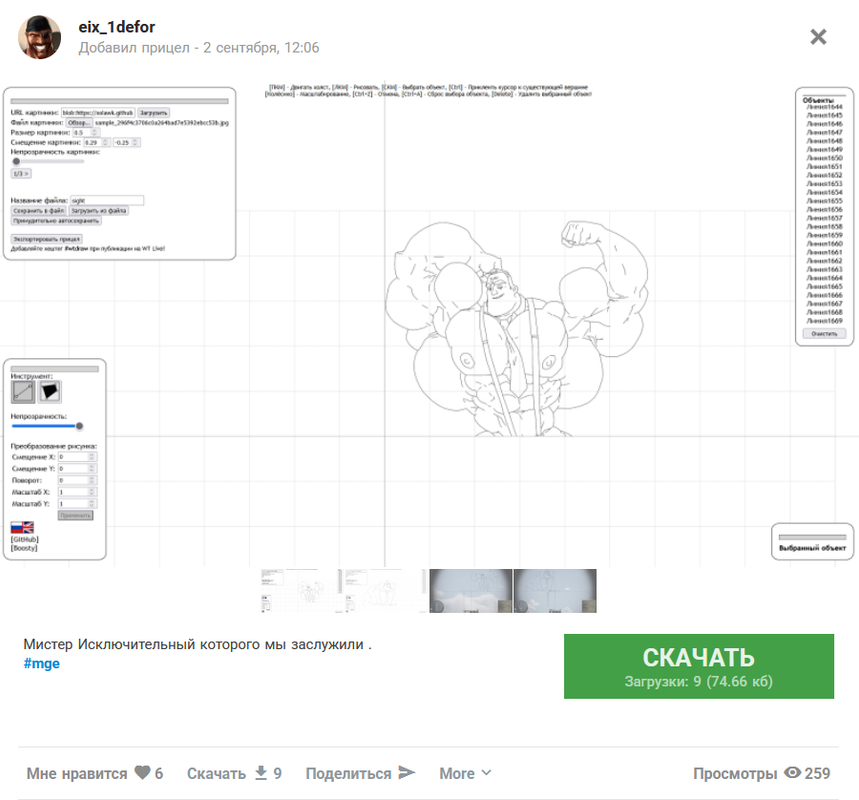Click the Смещение X input field
Viewport: 859px width, 800px height.
[77, 456]
